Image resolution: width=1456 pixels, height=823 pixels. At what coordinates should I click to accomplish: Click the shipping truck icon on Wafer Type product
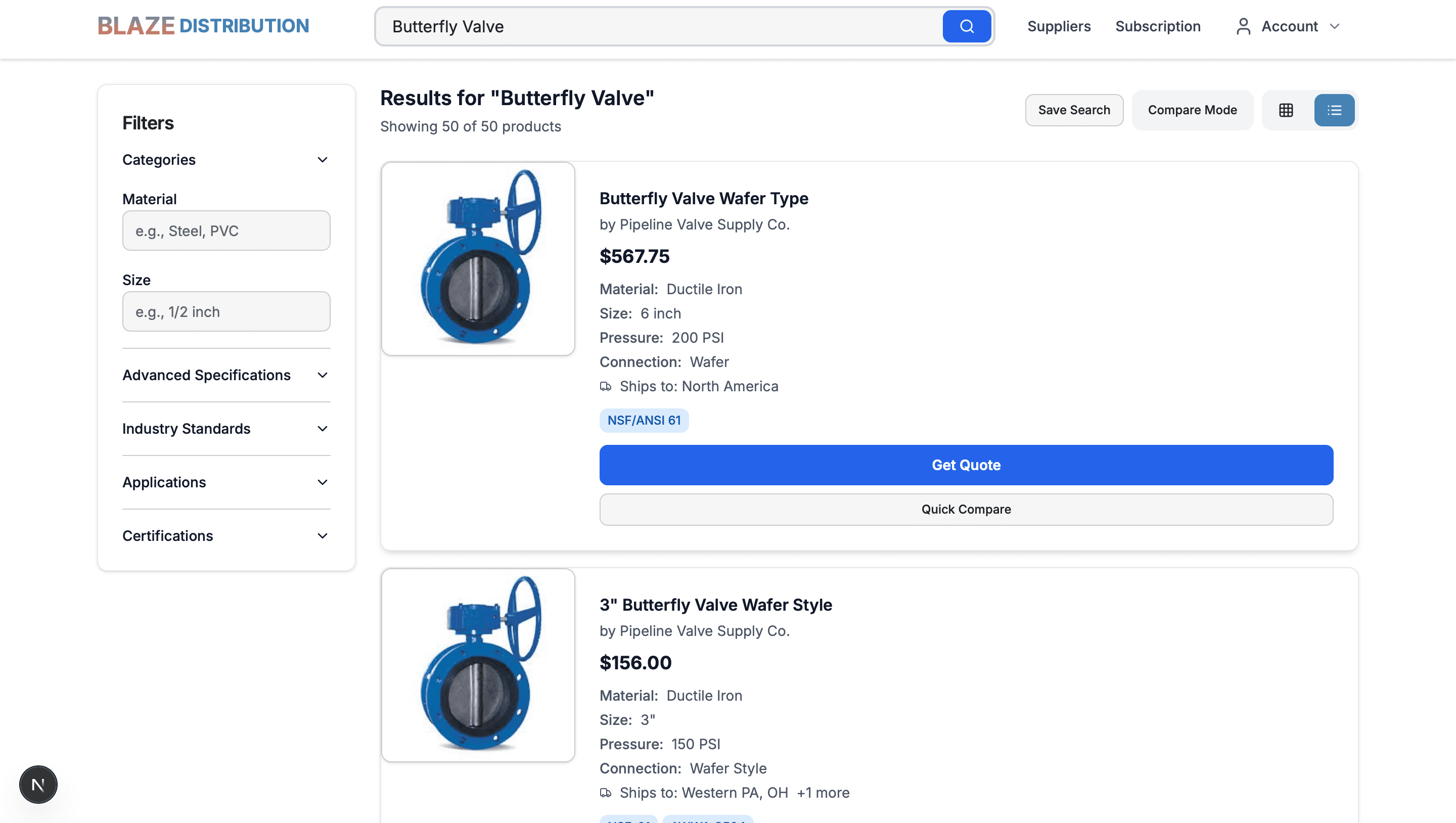coord(606,387)
